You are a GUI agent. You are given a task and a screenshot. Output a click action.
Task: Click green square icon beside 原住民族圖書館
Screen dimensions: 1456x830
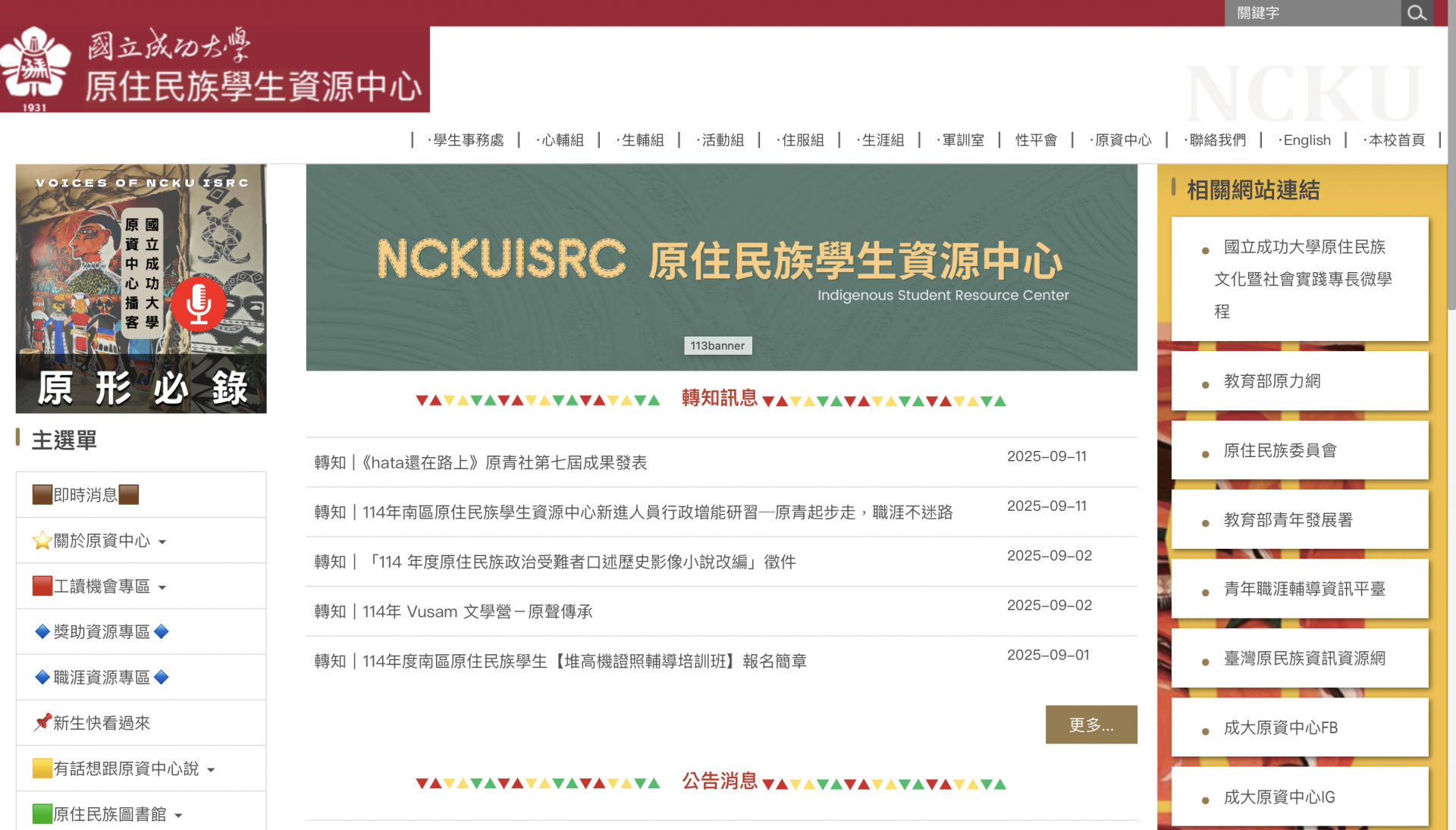(42, 814)
